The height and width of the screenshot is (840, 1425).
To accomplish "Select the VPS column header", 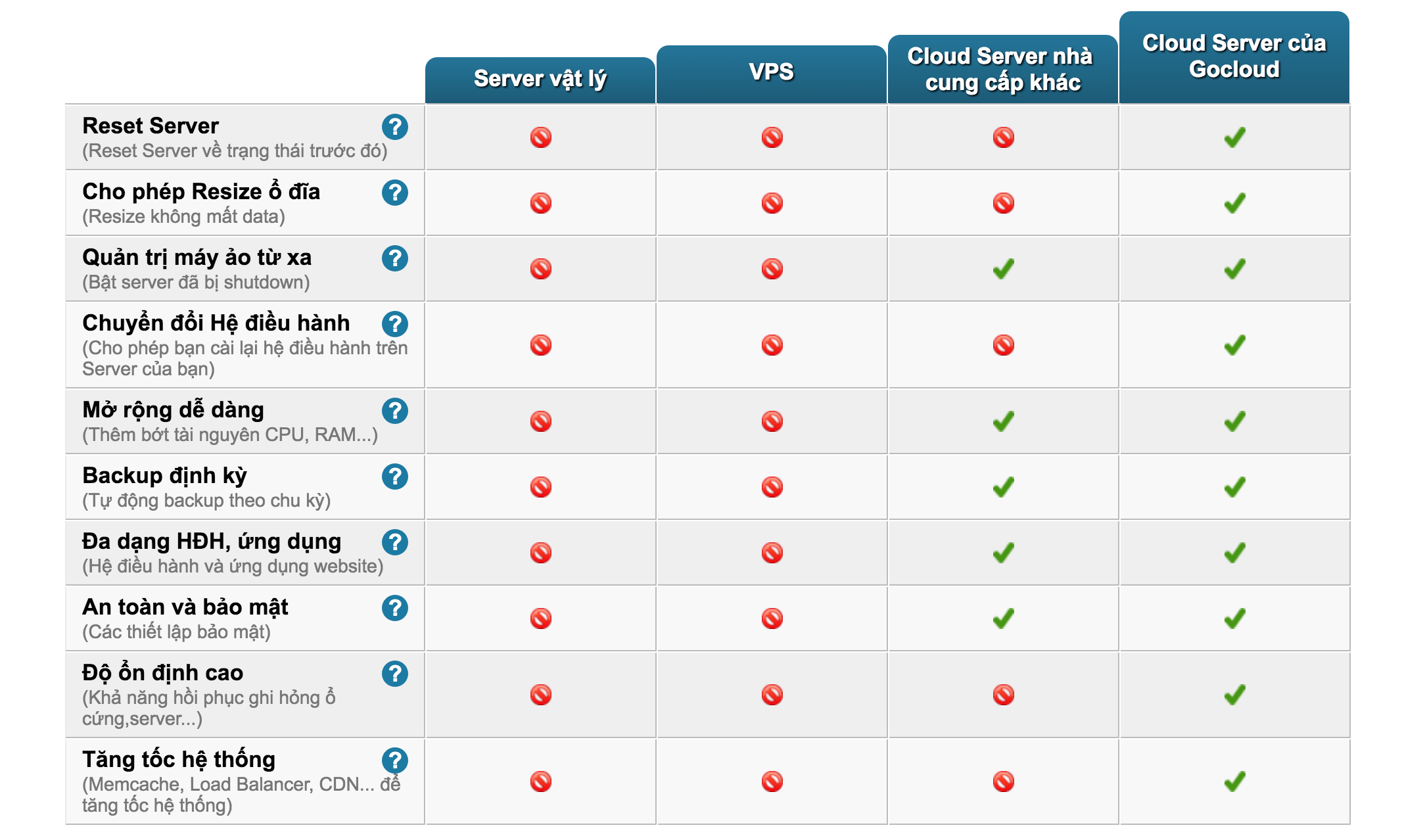I will [x=772, y=72].
